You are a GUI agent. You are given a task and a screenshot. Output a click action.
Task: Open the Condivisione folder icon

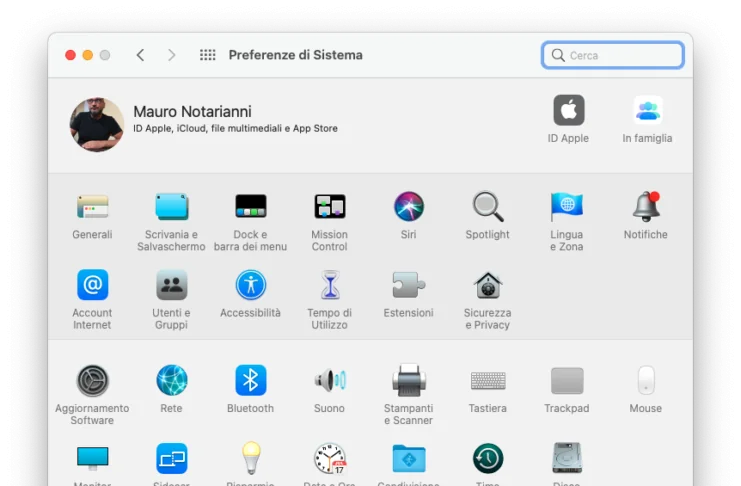409,459
